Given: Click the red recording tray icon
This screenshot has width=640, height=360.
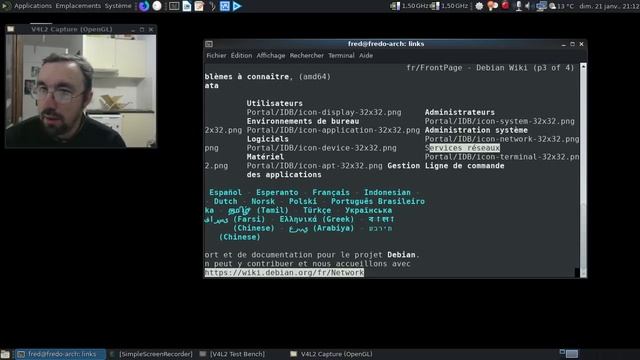Looking at the screenshot, I should [505, 5].
